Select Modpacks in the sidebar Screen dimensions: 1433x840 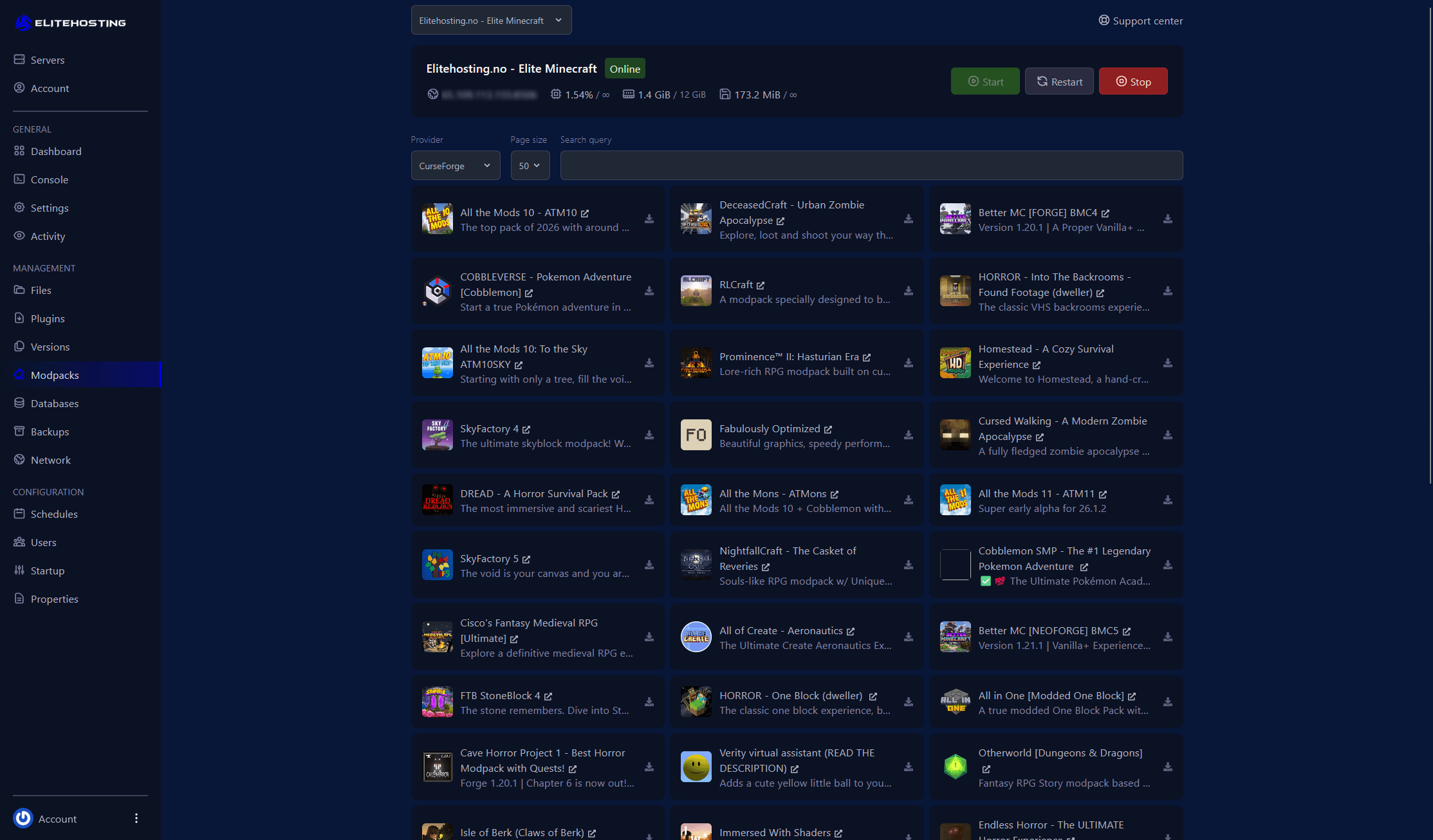80,375
